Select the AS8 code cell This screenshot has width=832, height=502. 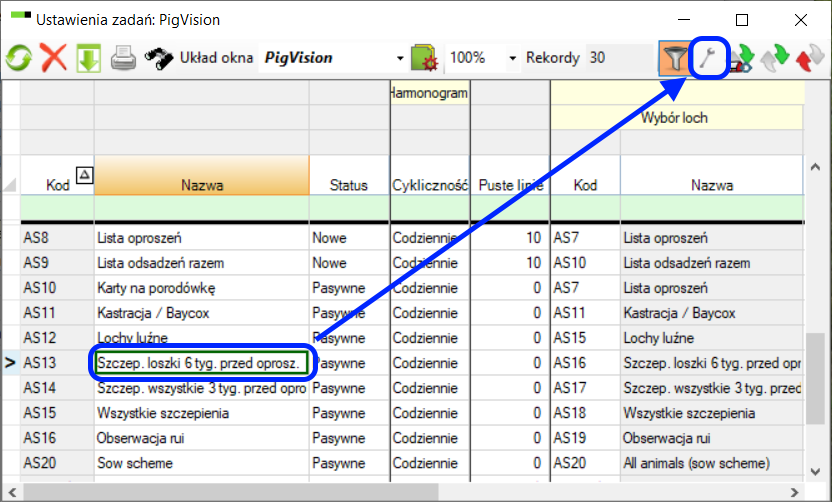(57, 238)
